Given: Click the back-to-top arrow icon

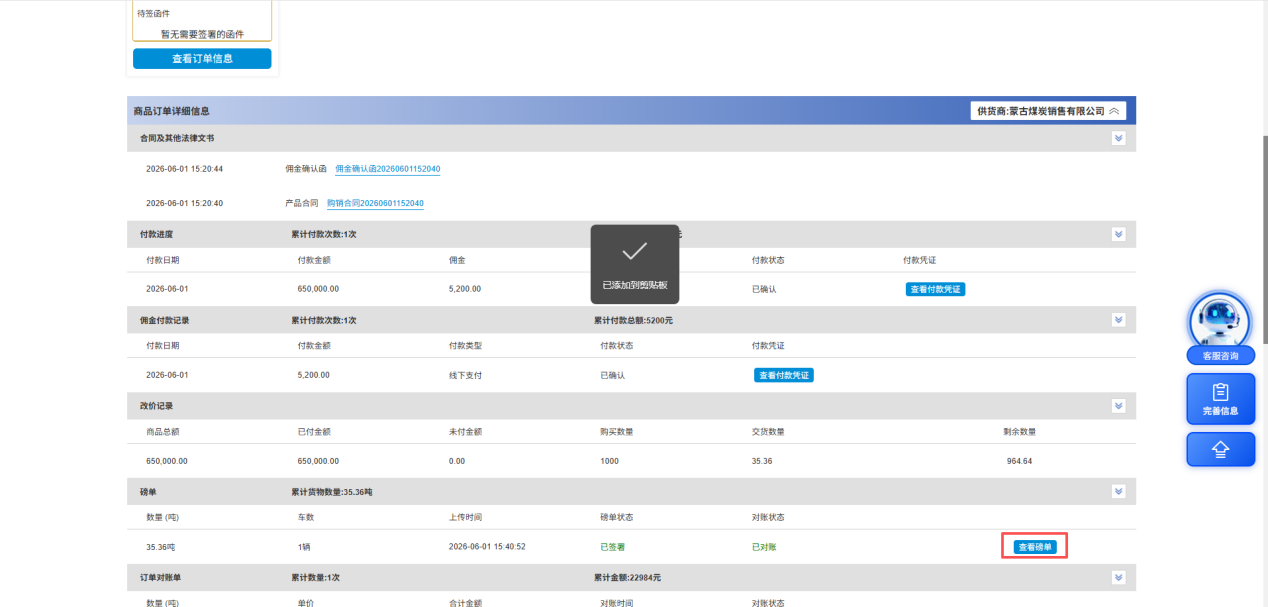Looking at the screenshot, I should pyautogui.click(x=1220, y=449).
